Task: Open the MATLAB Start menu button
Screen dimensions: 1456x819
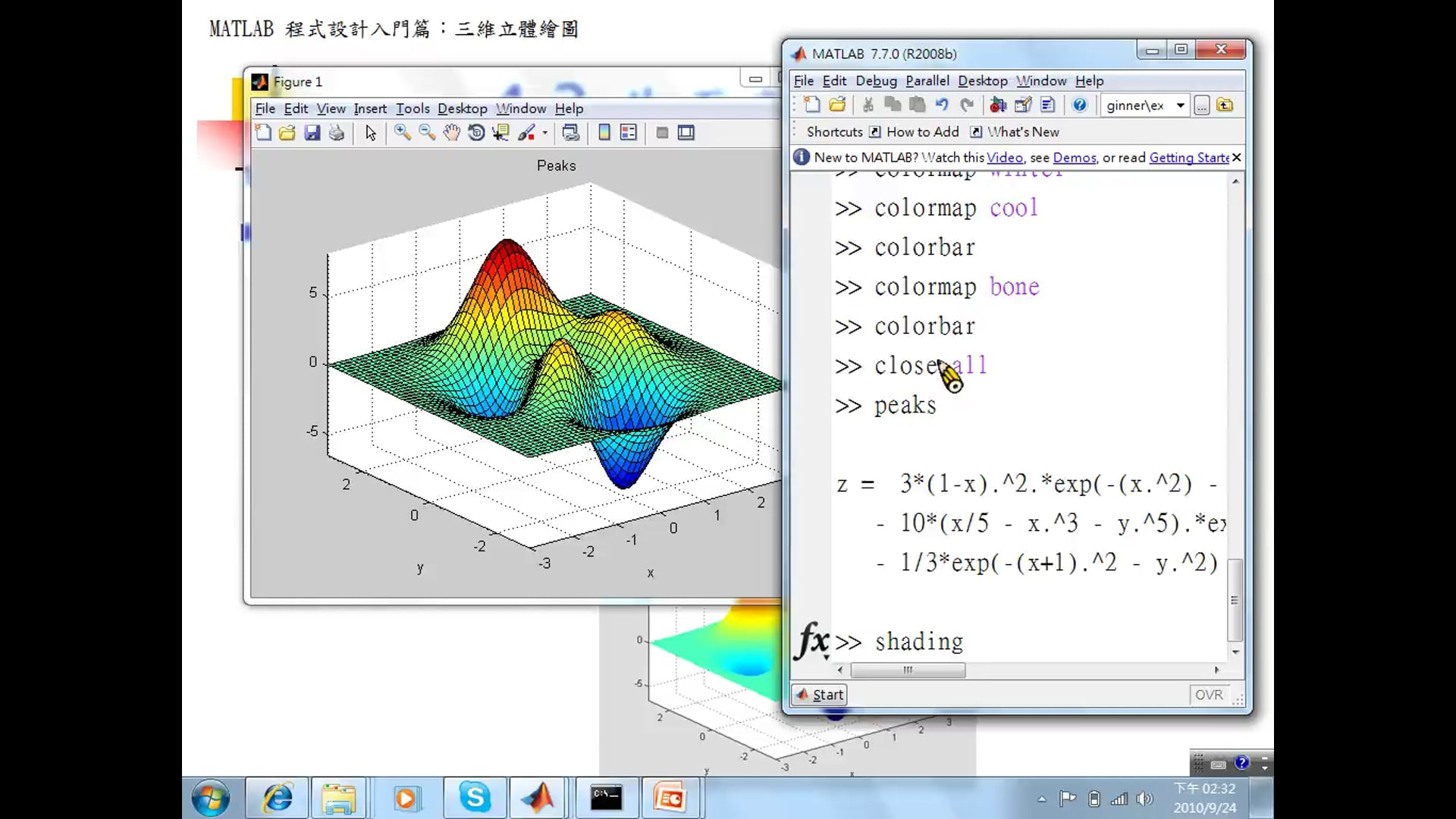Action: 820,695
